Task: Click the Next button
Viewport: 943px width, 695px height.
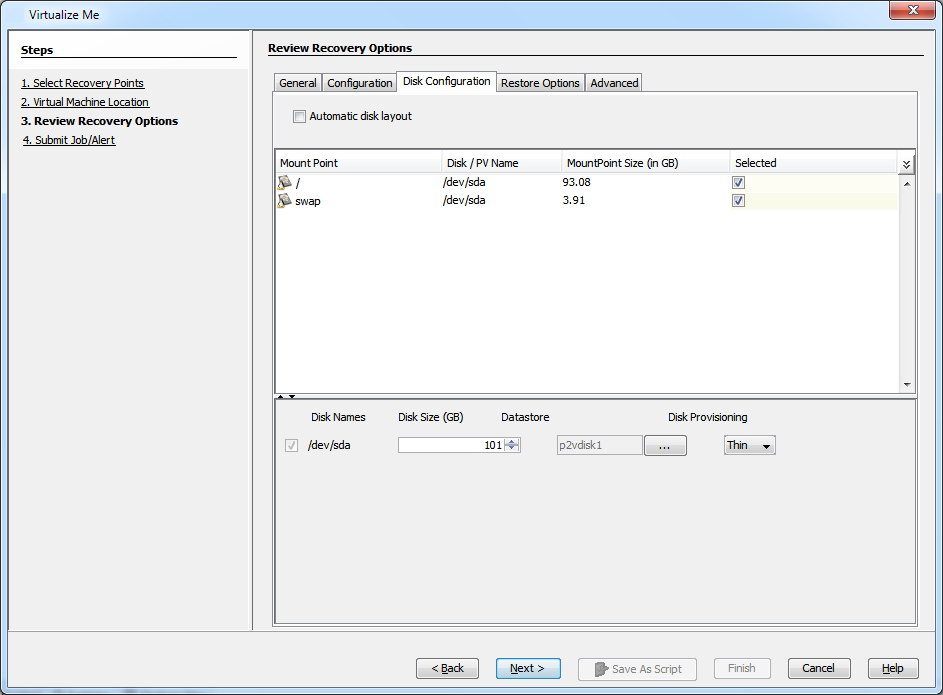Action: tap(527, 668)
